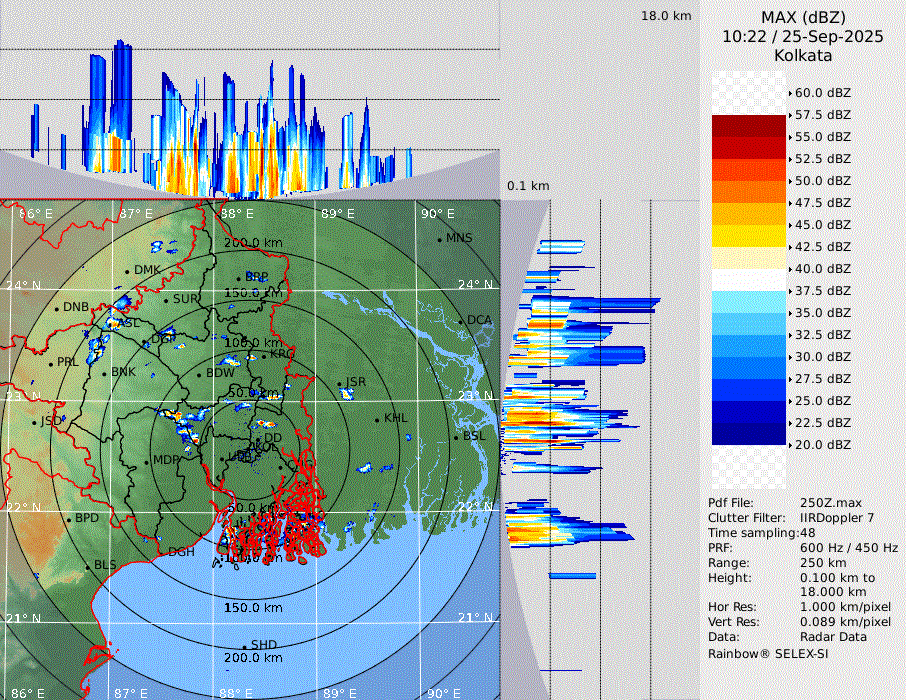906x700 pixels.
Task: Click the 20.0 dBZ legend label
Action: [x=822, y=445]
